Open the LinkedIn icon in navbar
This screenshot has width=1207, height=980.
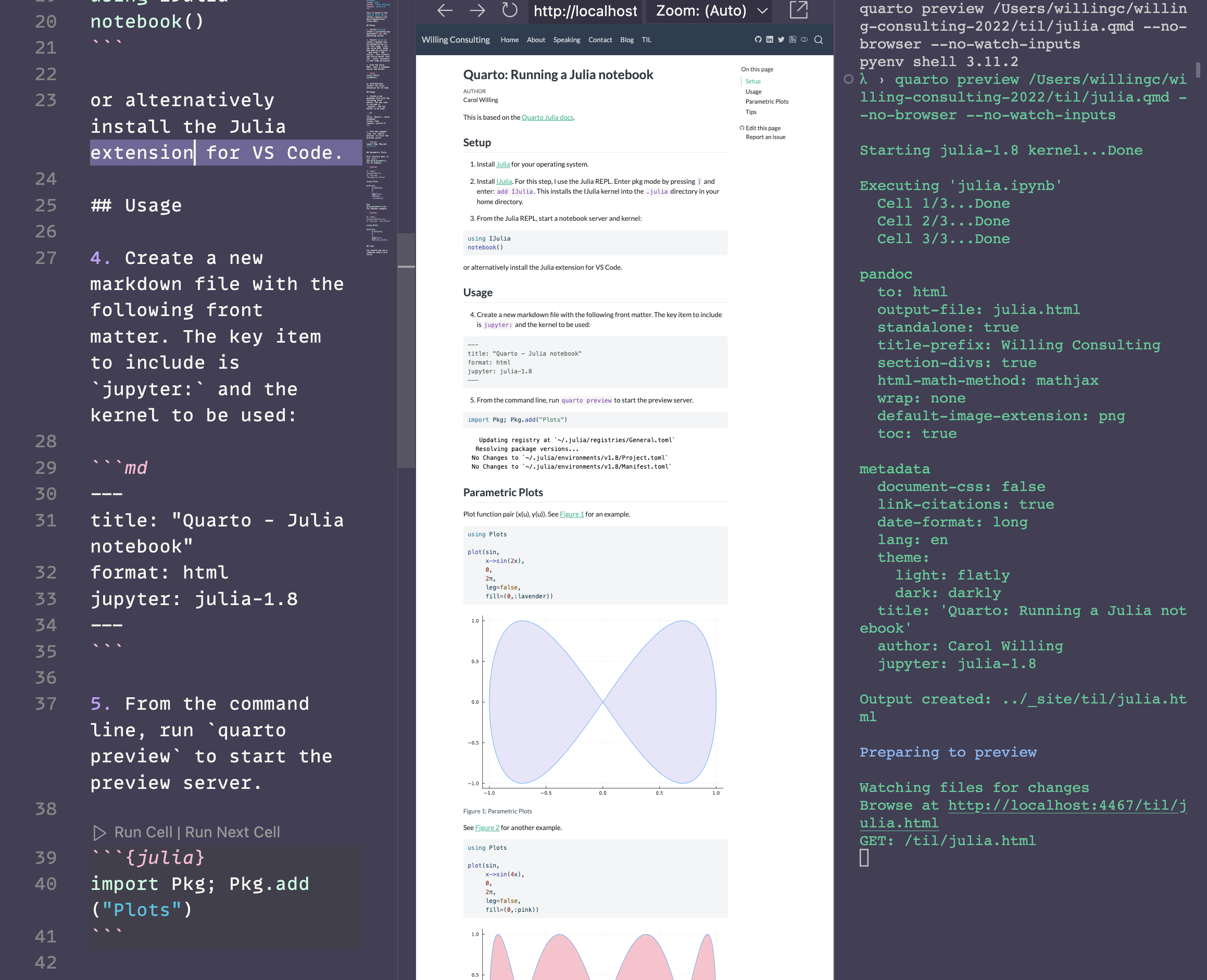click(770, 40)
